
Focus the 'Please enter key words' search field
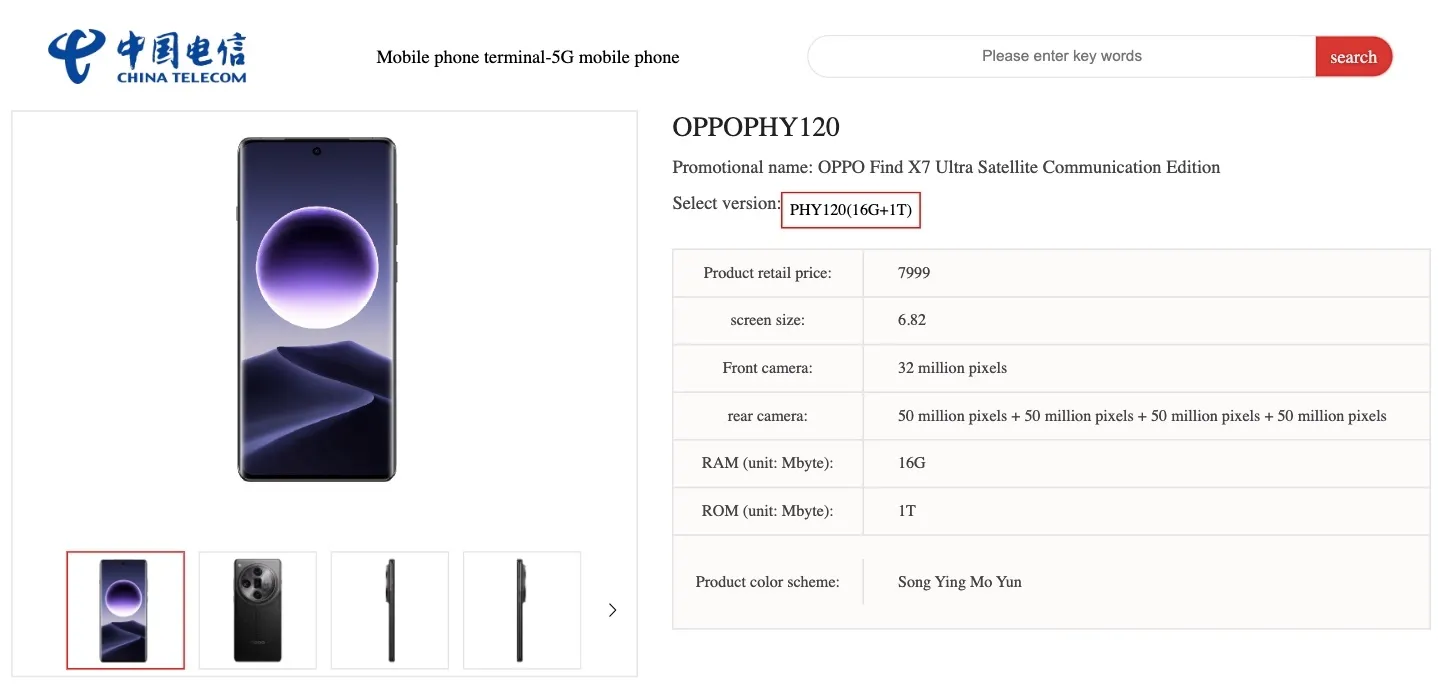tap(1062, 56)
